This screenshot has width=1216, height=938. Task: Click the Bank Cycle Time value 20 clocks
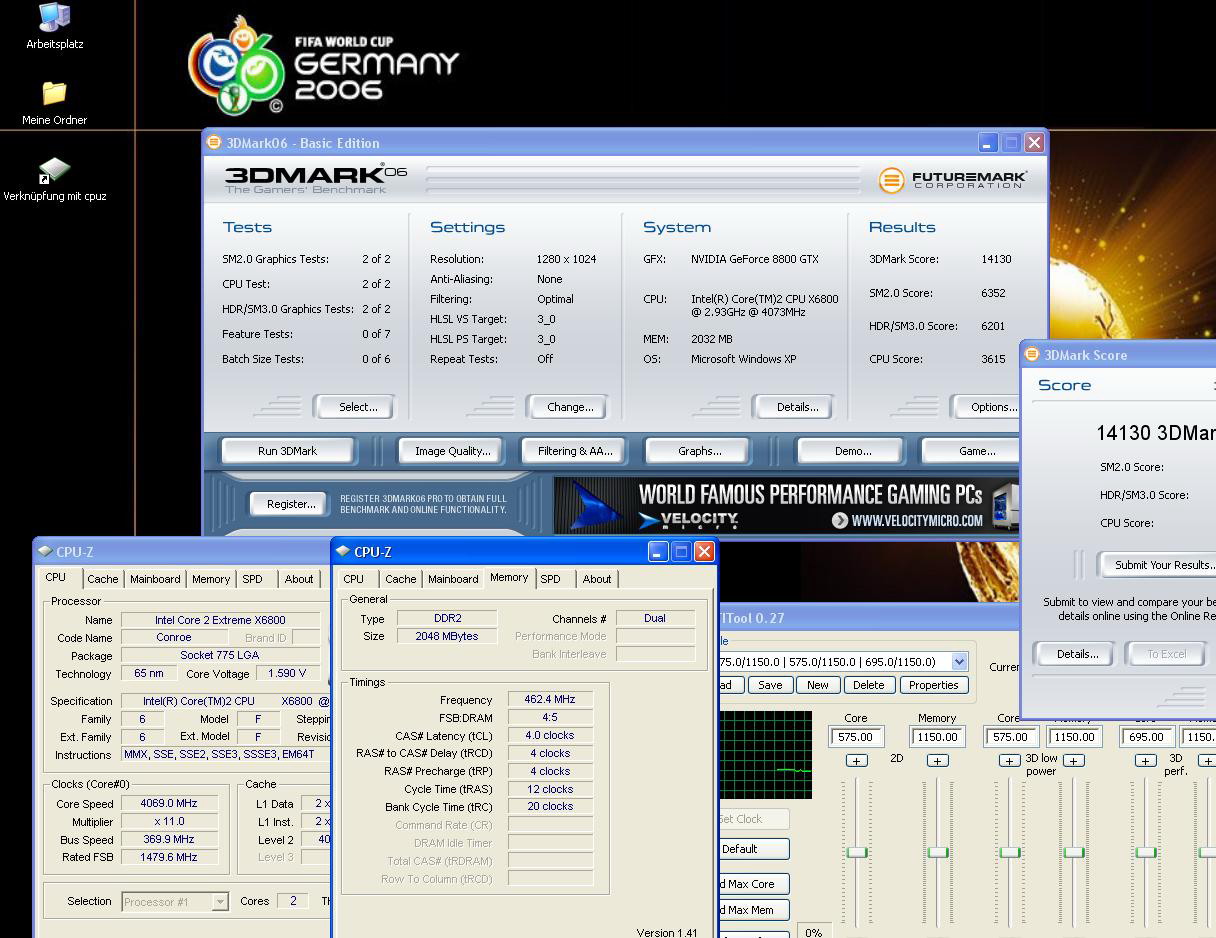point(550,806)
